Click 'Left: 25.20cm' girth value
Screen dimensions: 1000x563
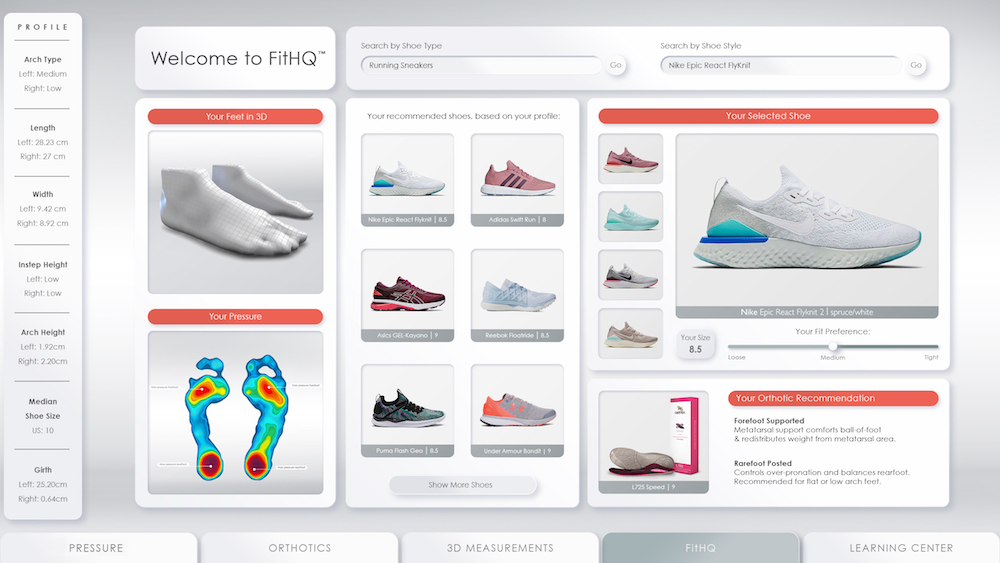[43, 484]
